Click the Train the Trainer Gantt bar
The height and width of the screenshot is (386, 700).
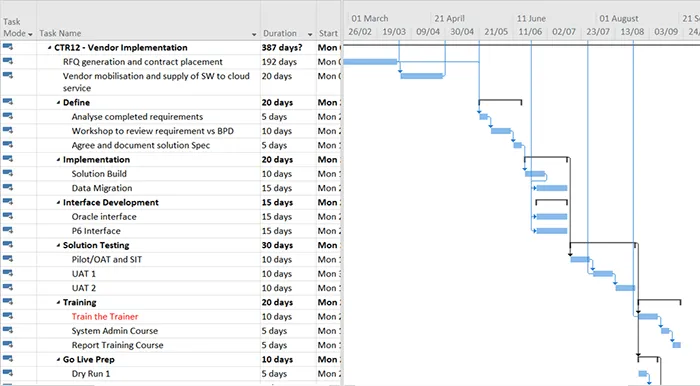[648, 316]
